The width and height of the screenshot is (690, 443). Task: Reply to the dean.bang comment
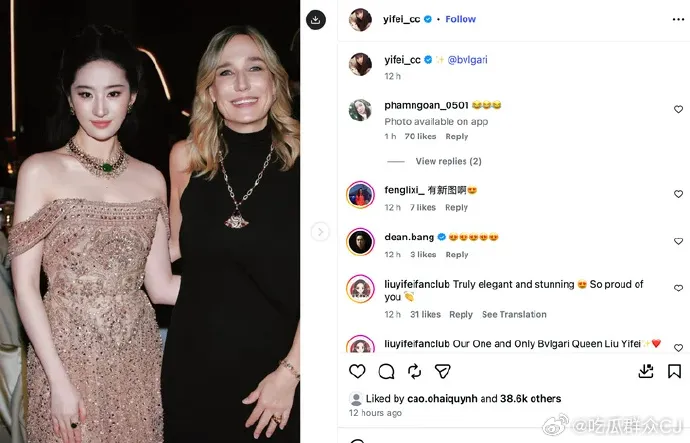[x=457, y=255]
